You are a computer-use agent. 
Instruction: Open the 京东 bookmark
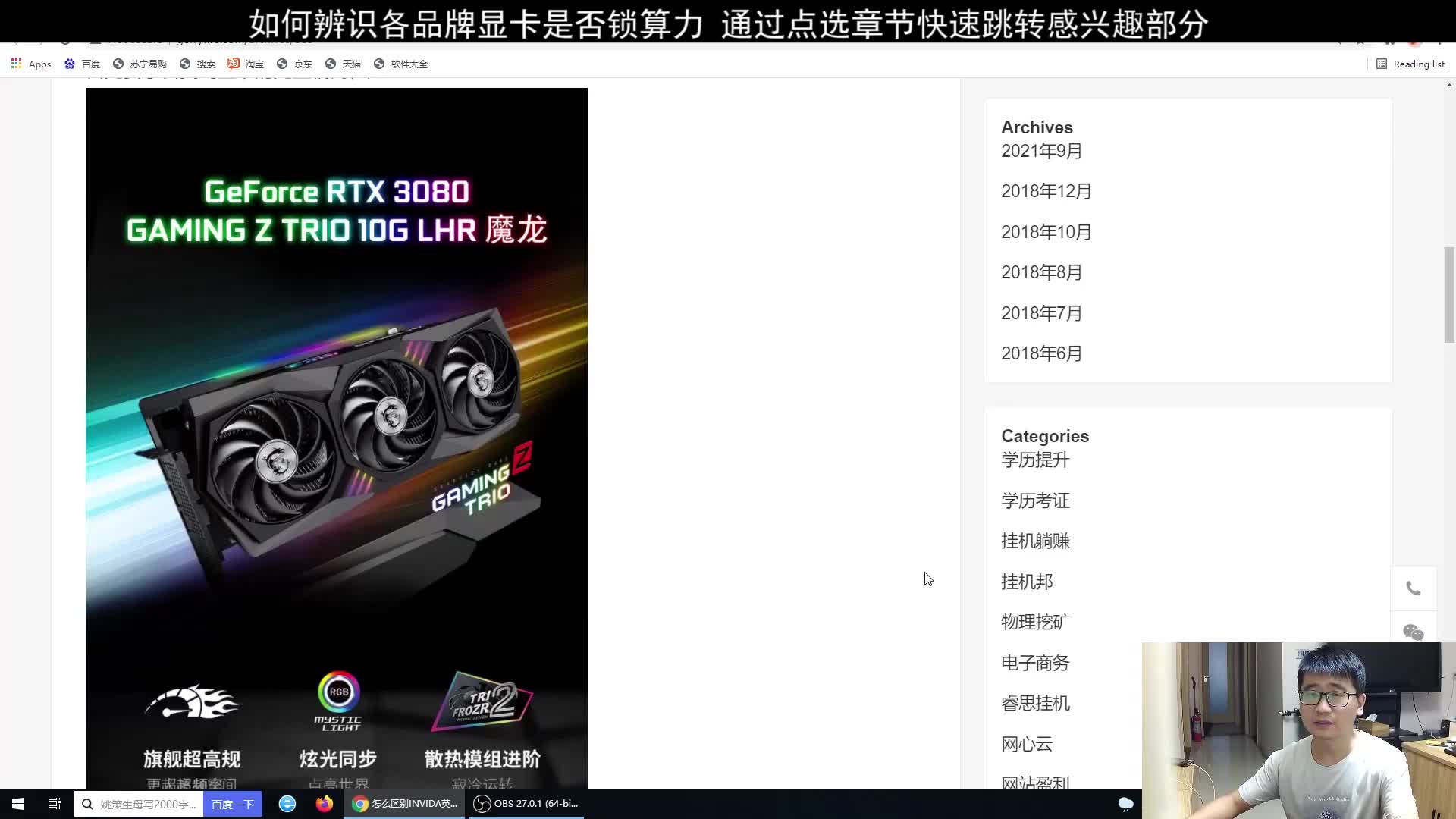[x=295, y=64]
